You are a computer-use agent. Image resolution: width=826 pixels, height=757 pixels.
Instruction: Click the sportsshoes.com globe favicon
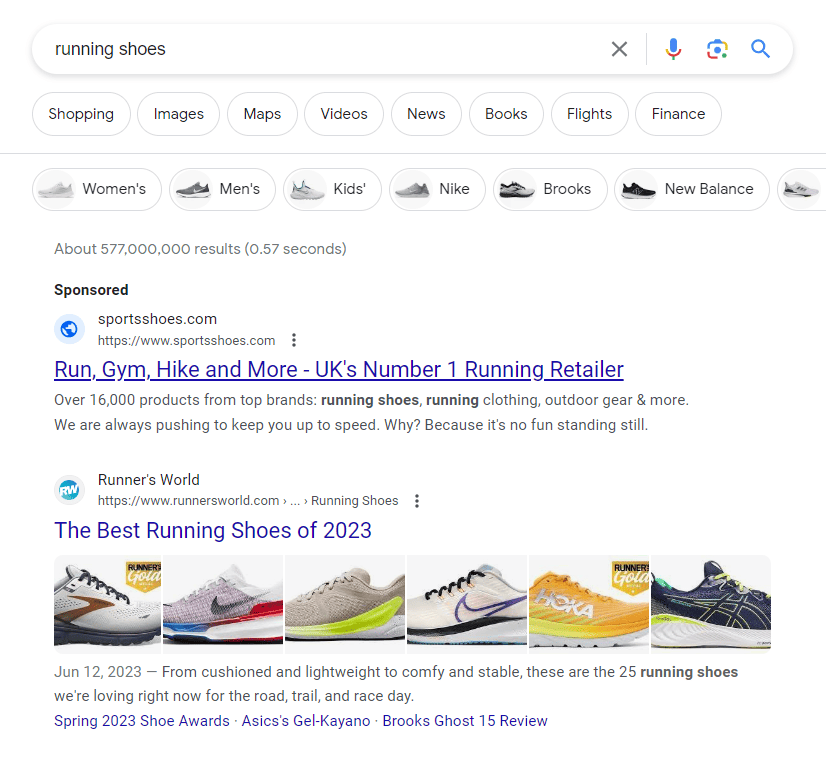69,329
